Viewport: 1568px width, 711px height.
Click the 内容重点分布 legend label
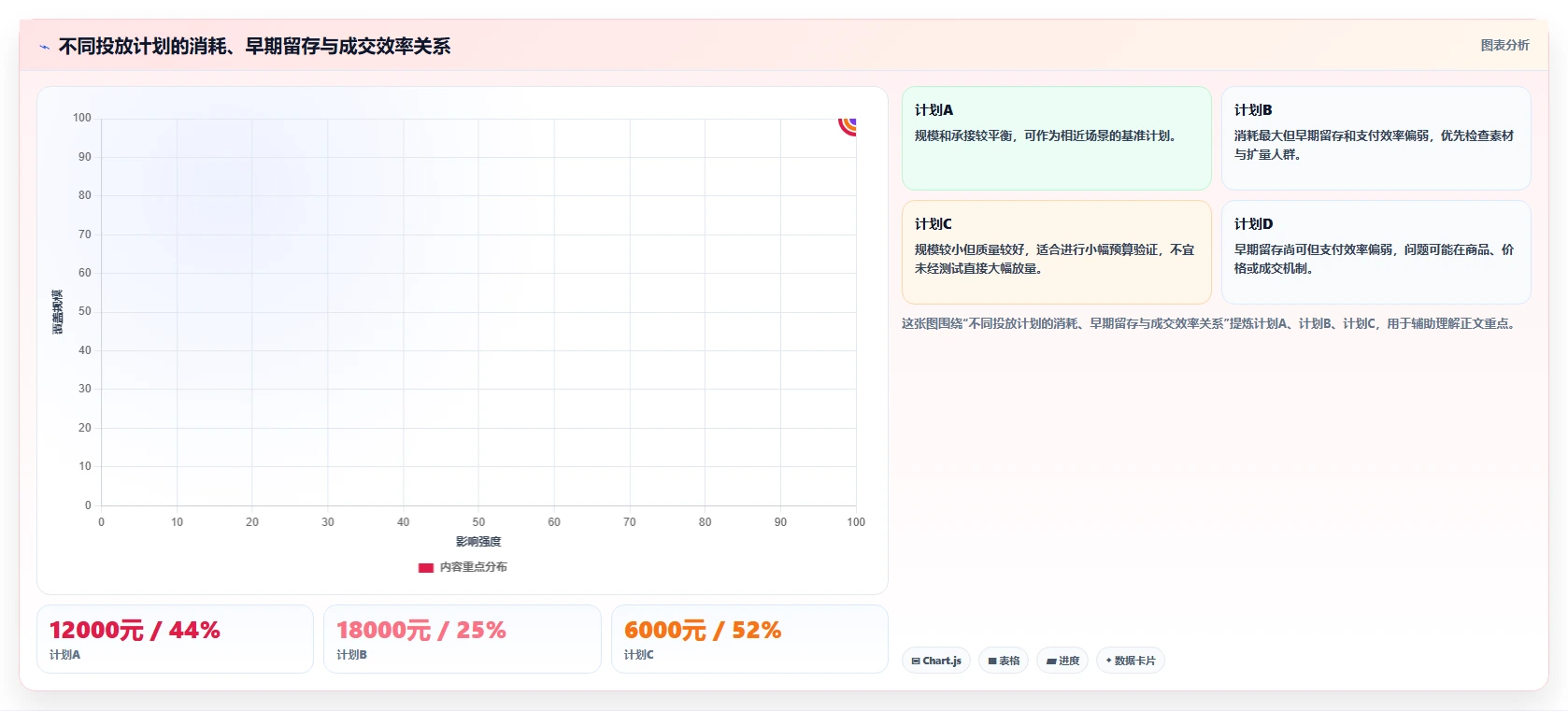(474, 567)
